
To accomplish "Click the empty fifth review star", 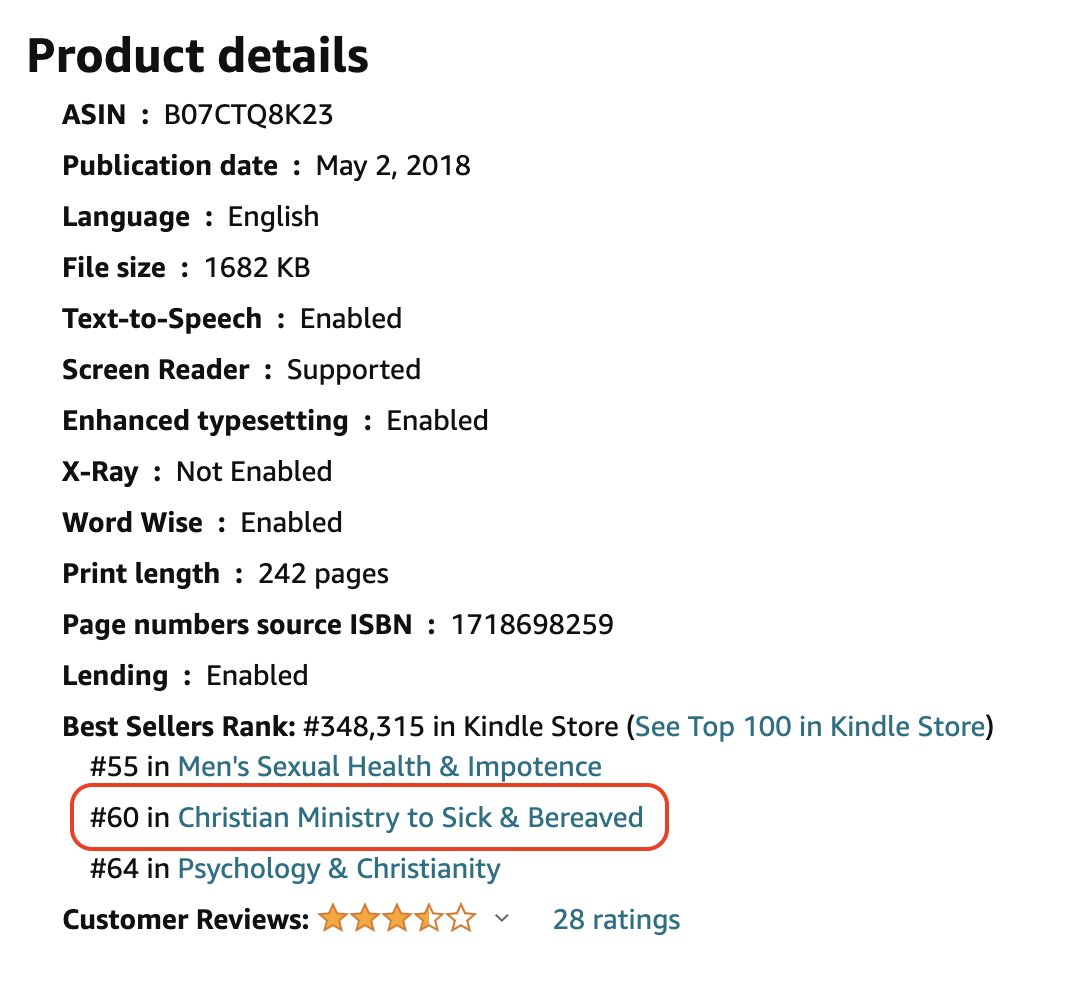I will pyautogui.click(x=461, y=918).
